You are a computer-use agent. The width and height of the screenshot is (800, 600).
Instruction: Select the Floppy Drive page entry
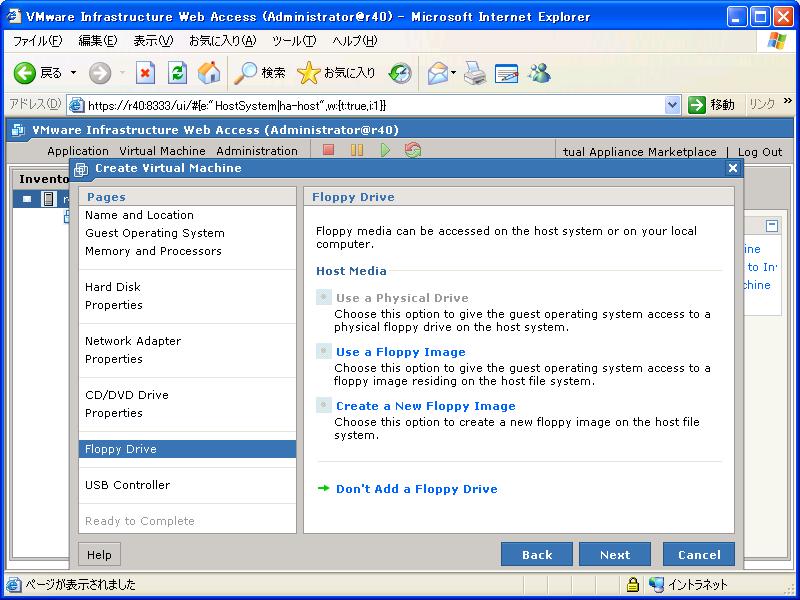[187, 449]
